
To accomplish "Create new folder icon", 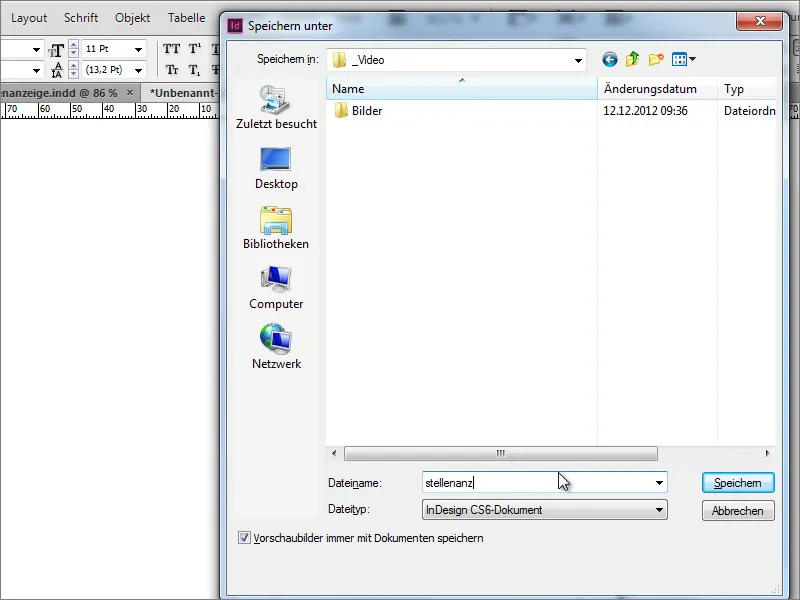I will pyautogui.click(x=656, y=60).
